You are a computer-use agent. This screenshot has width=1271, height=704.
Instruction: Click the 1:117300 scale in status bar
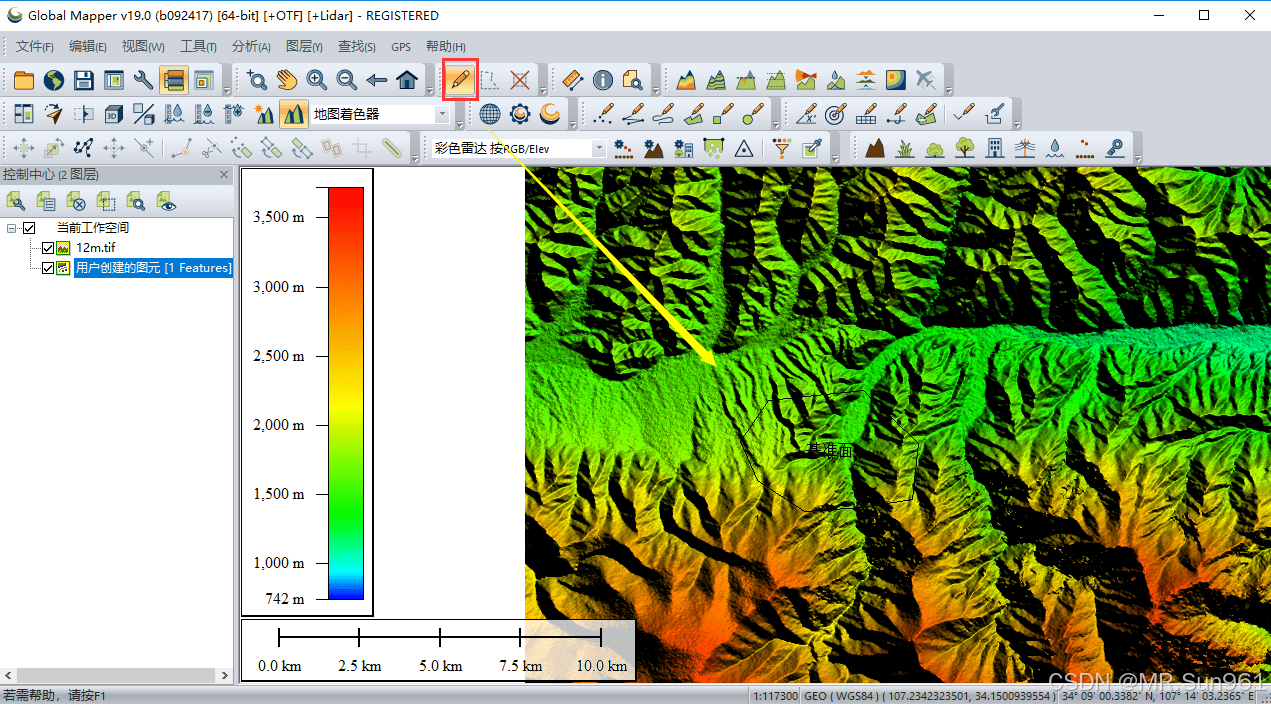[775, 695]
